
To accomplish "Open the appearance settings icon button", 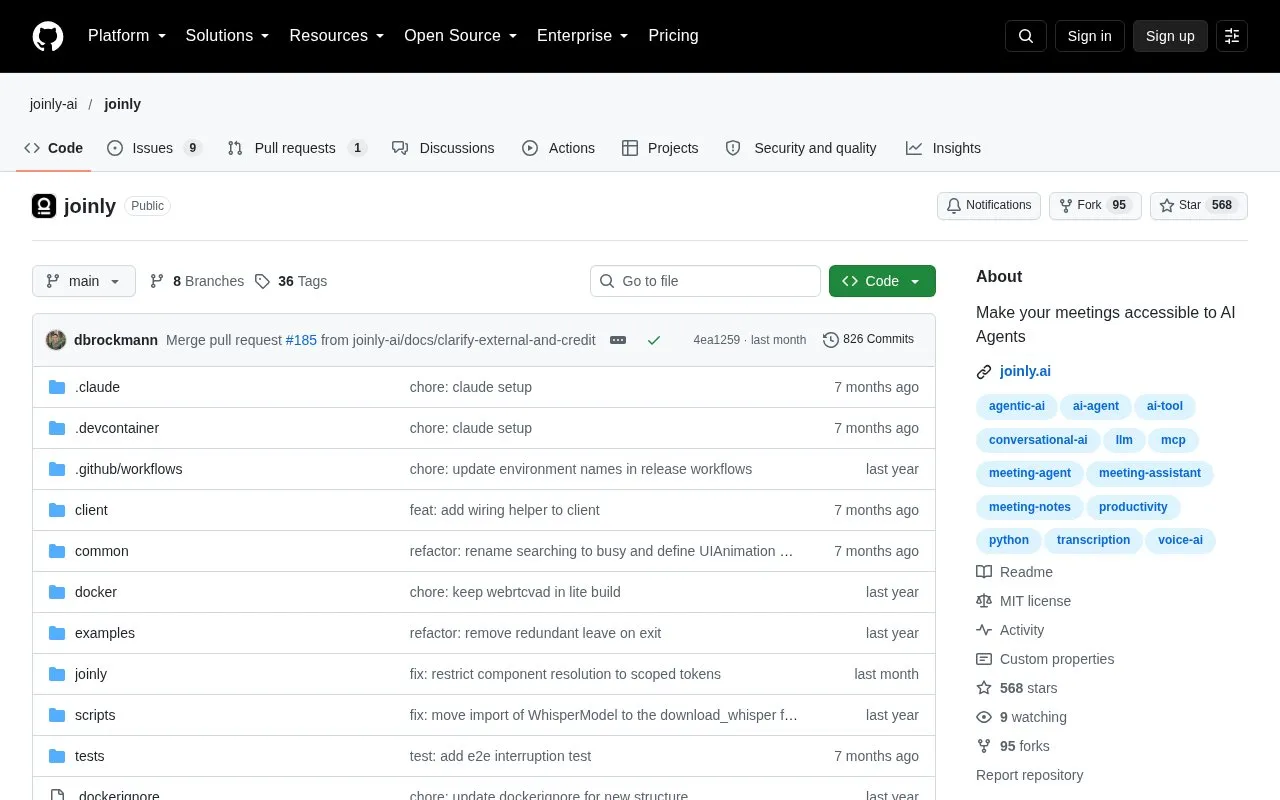I will [x=1232, y=36].
